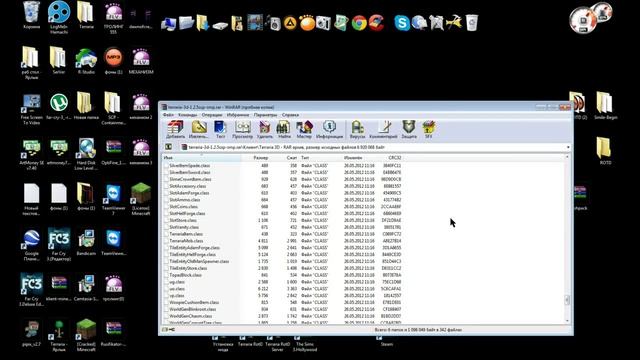Image resolution: width=640 pixels, height=360 pixels.
Task: Open the Параметры menu
Action: (x=265, y=115)
